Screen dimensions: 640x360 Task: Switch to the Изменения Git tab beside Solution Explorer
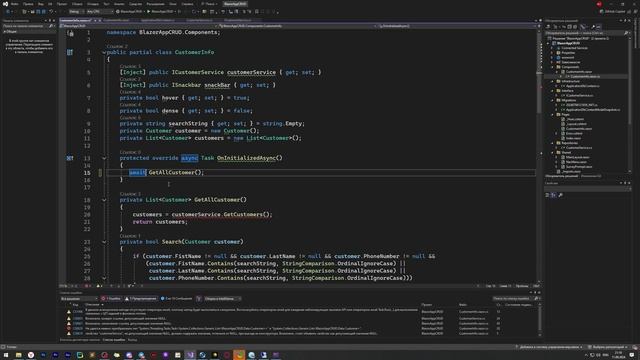point(591,176)
